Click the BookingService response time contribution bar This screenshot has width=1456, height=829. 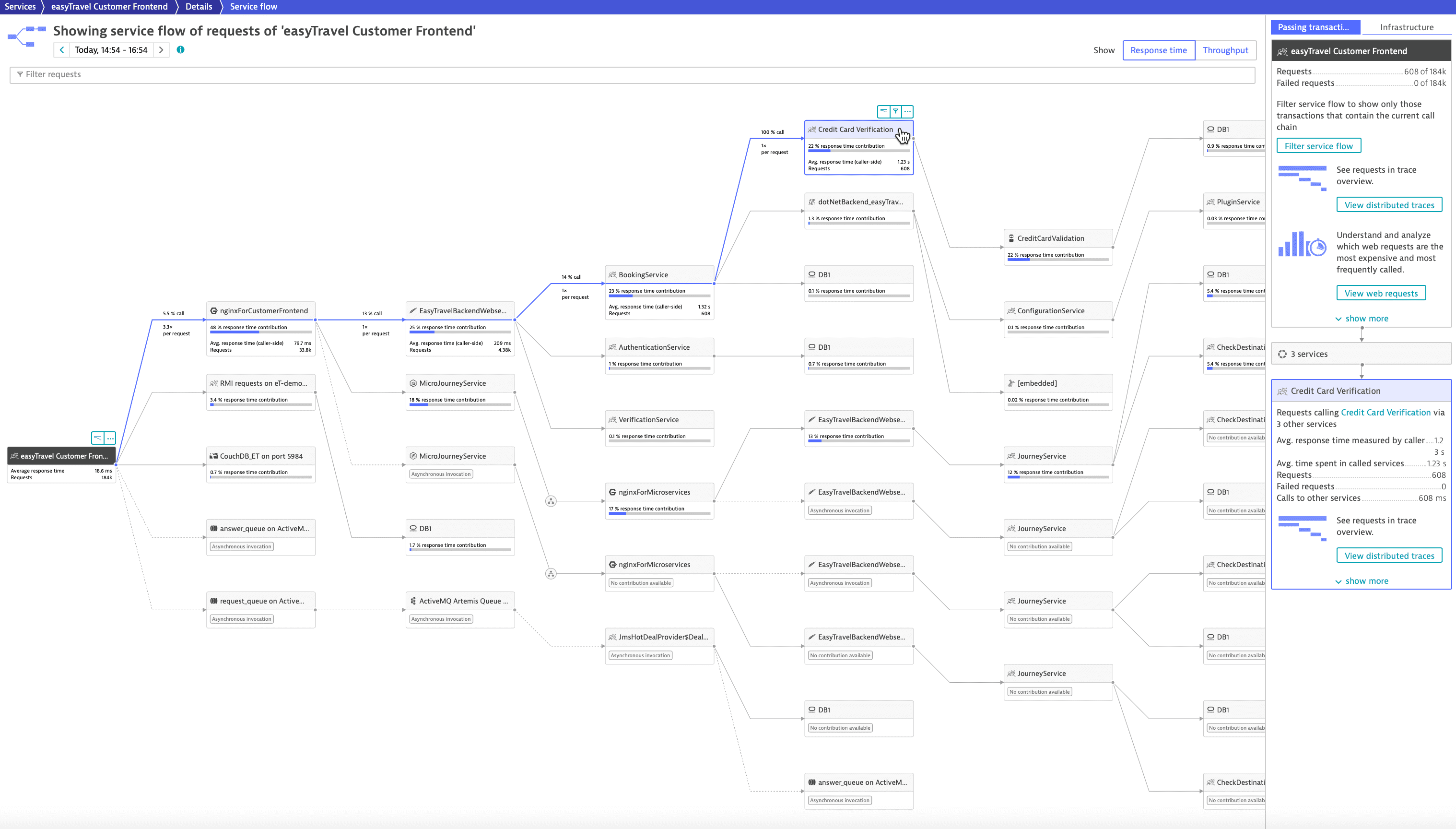659,296
